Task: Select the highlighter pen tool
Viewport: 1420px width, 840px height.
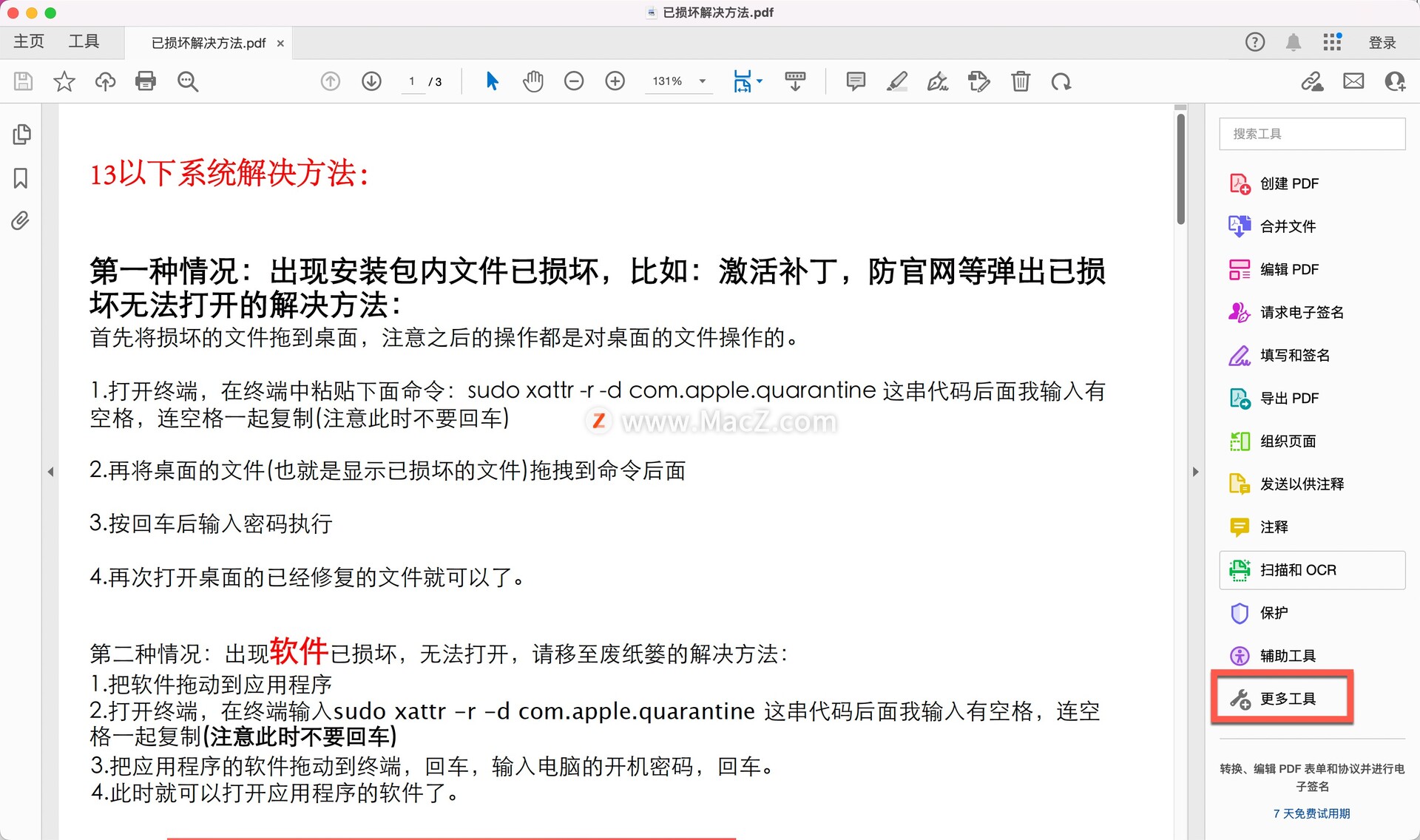Action: click(x=897, y=81)
